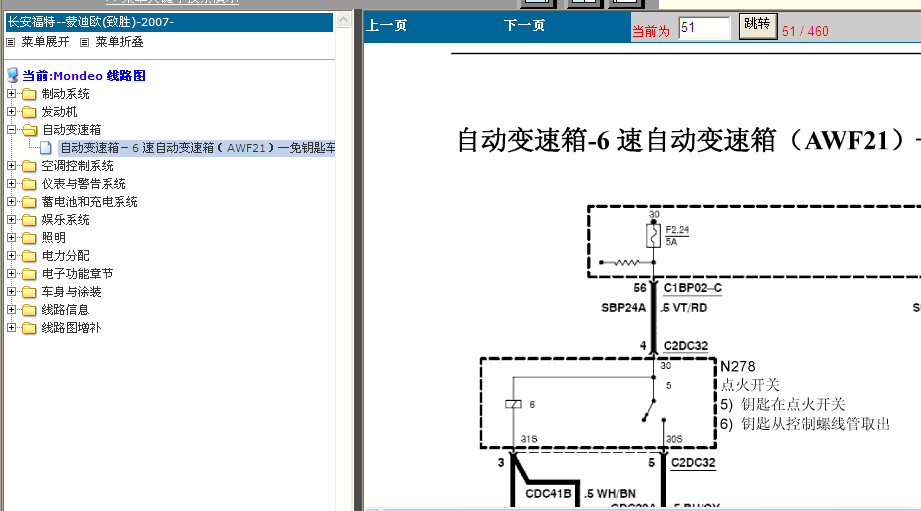Open 自动变速箱－6速自动变速箱 (AWF21) document
This screenshot has height=511, width=921.
tap(197, 148)
